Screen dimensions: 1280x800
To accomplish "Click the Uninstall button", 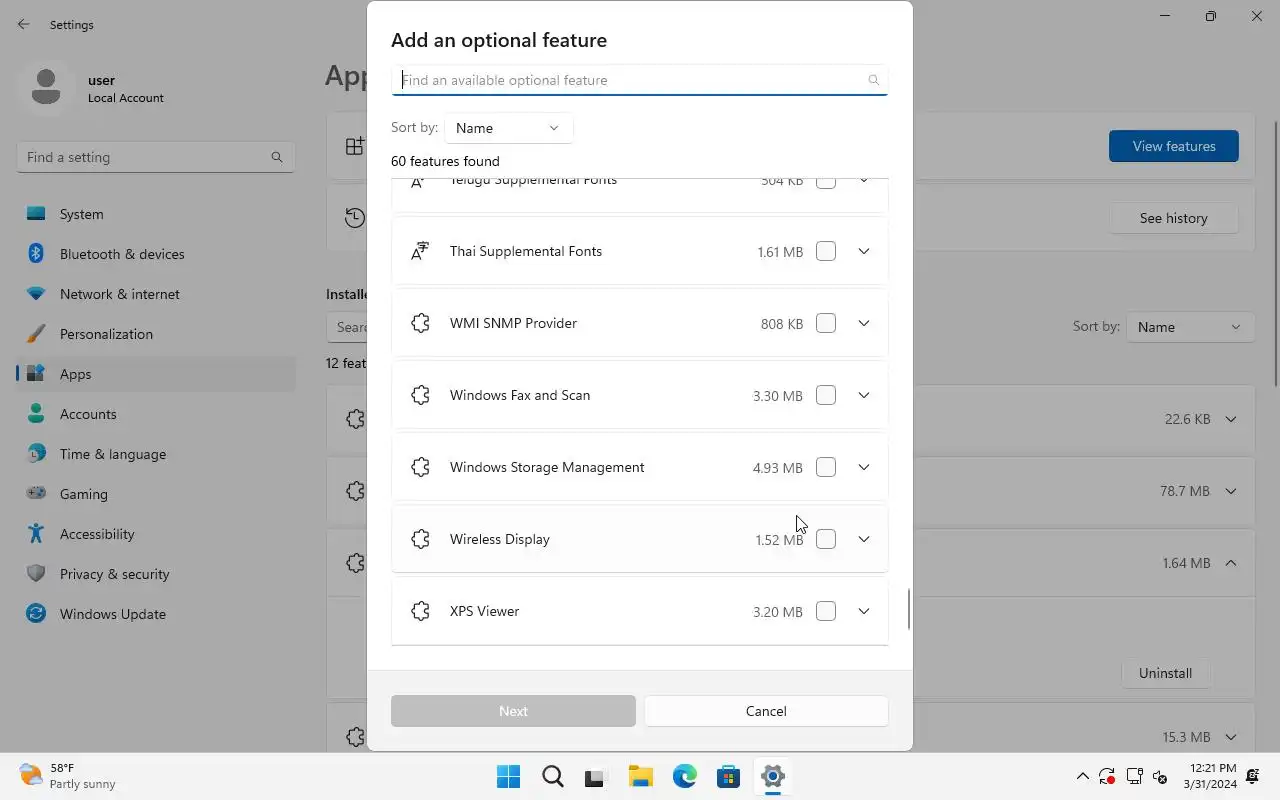I will [1165, 673].
